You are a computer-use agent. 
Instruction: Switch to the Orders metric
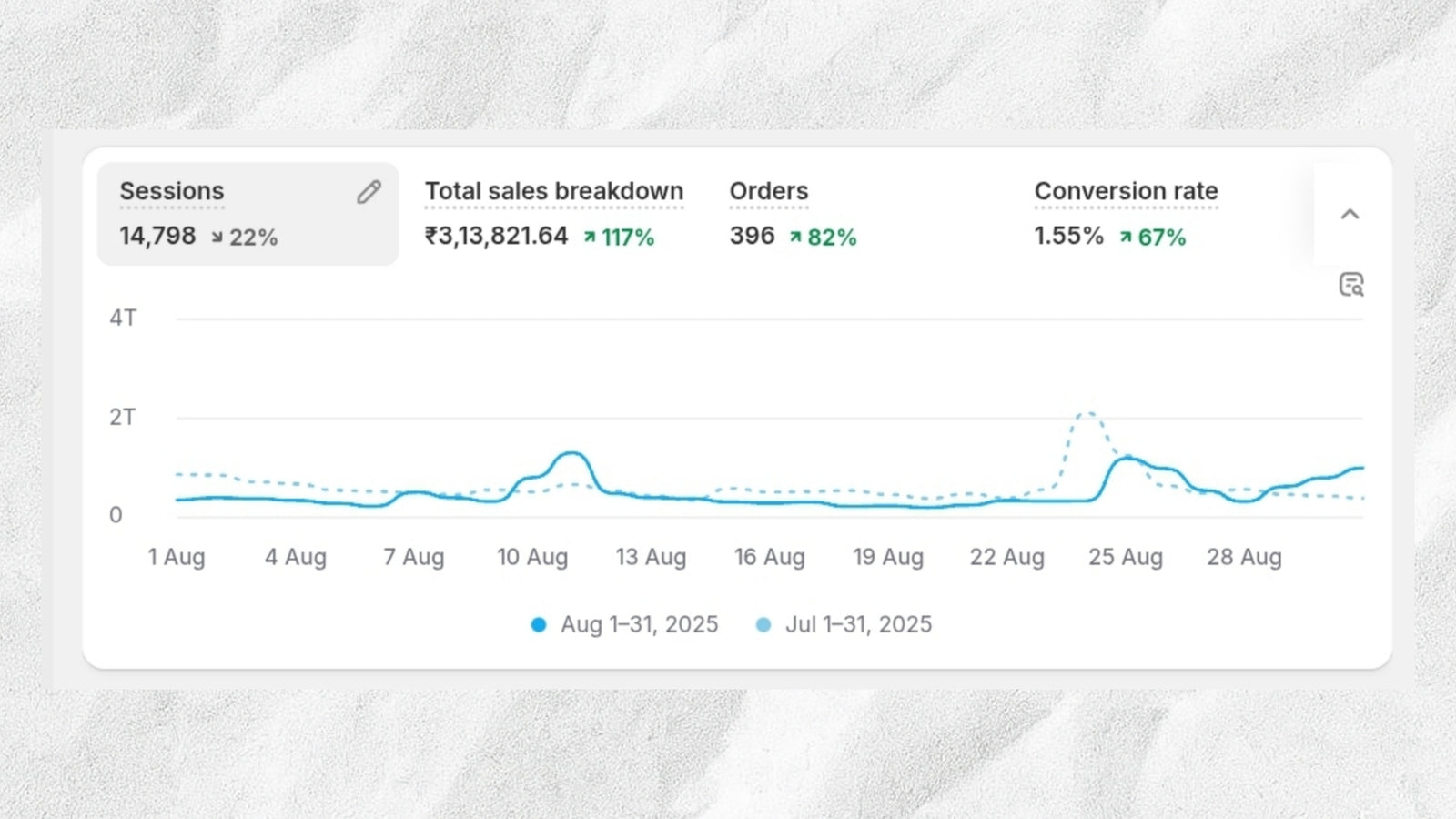coord(768,192)
